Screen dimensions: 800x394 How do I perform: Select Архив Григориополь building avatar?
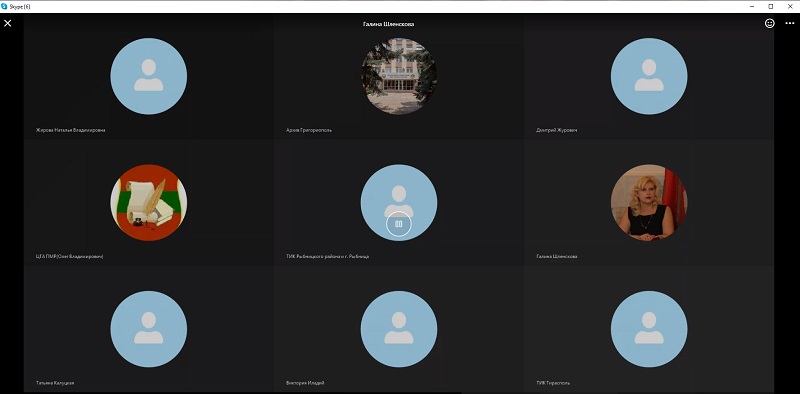pos(399,76)
